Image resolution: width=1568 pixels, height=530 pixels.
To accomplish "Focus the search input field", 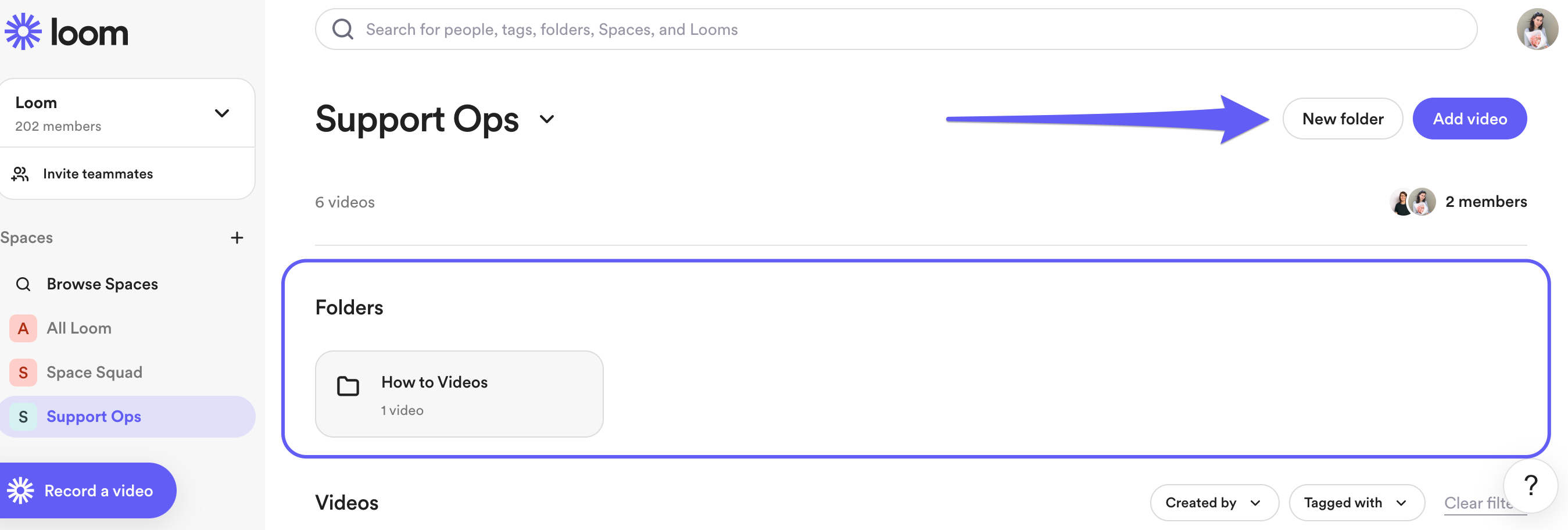I will pos(852,29).
